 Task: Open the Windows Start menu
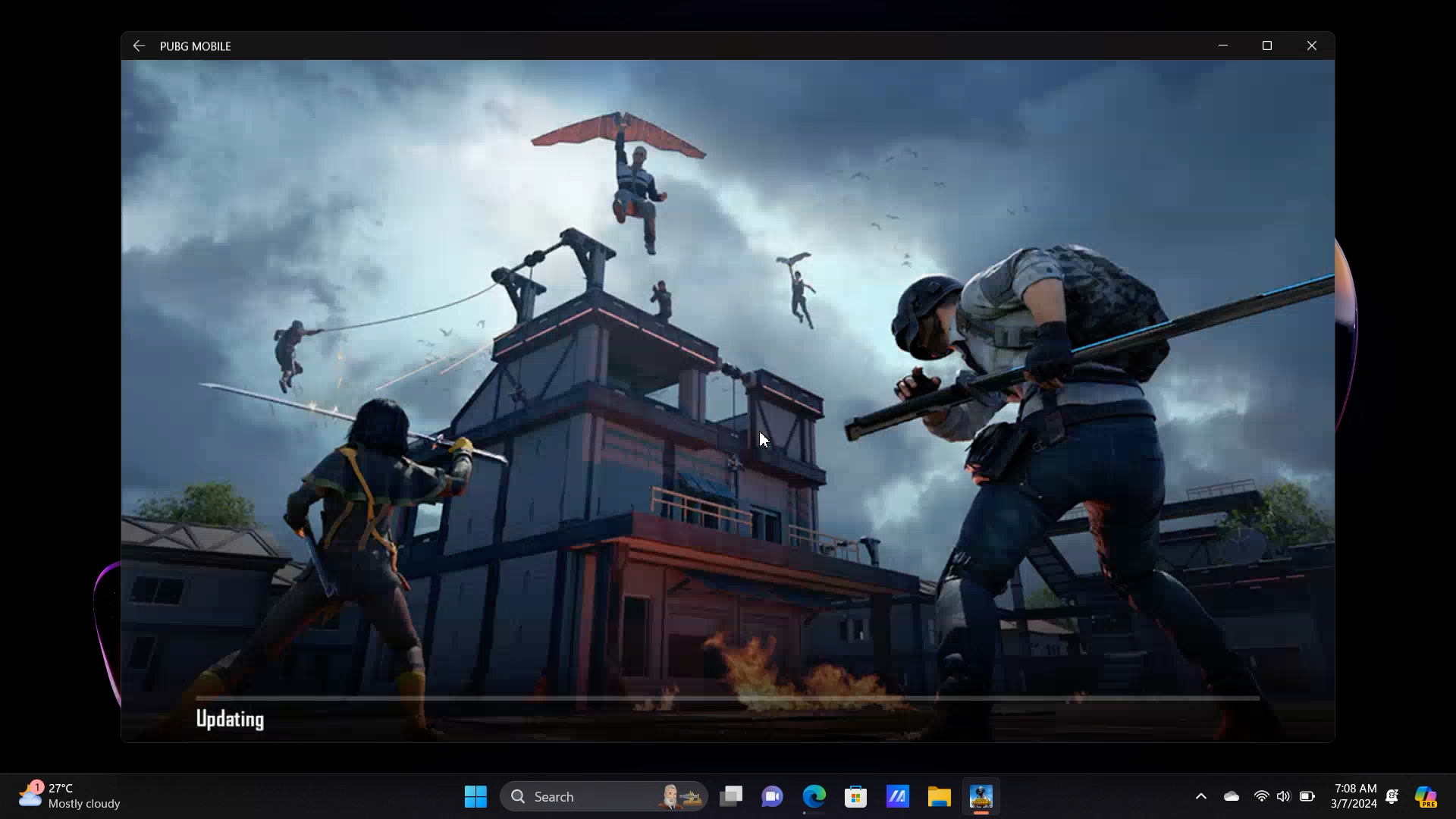pyautogui.click(x=475, y=796)
